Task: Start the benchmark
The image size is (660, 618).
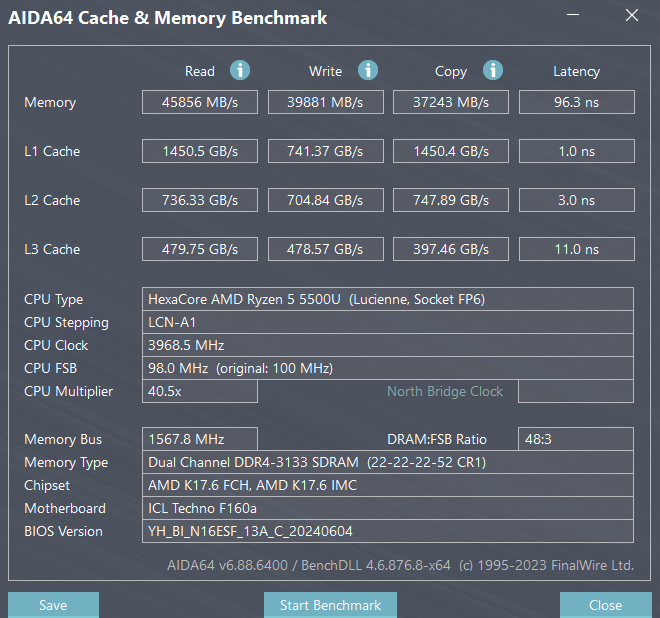Action: (330, 605)
